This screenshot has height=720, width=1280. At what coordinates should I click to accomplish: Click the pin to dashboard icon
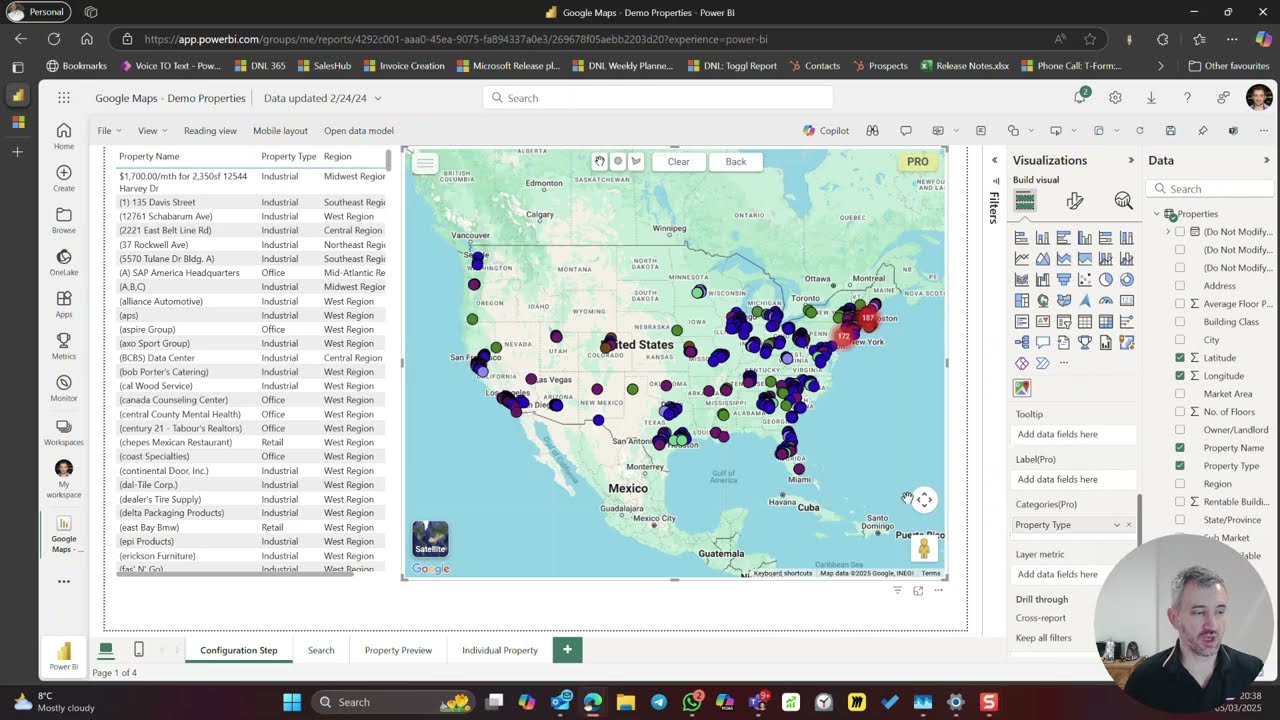coord(1202,131)
